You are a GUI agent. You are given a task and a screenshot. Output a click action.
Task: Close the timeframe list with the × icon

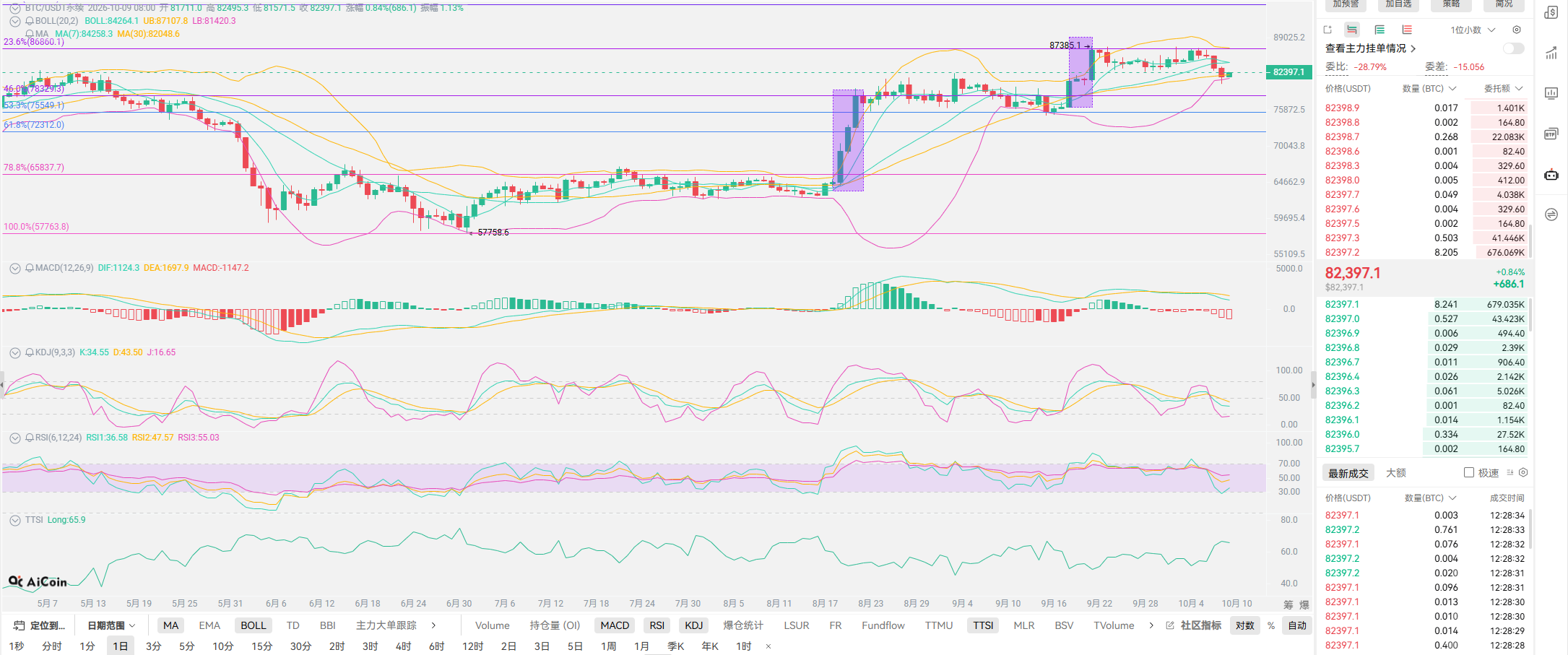[768, 646]
